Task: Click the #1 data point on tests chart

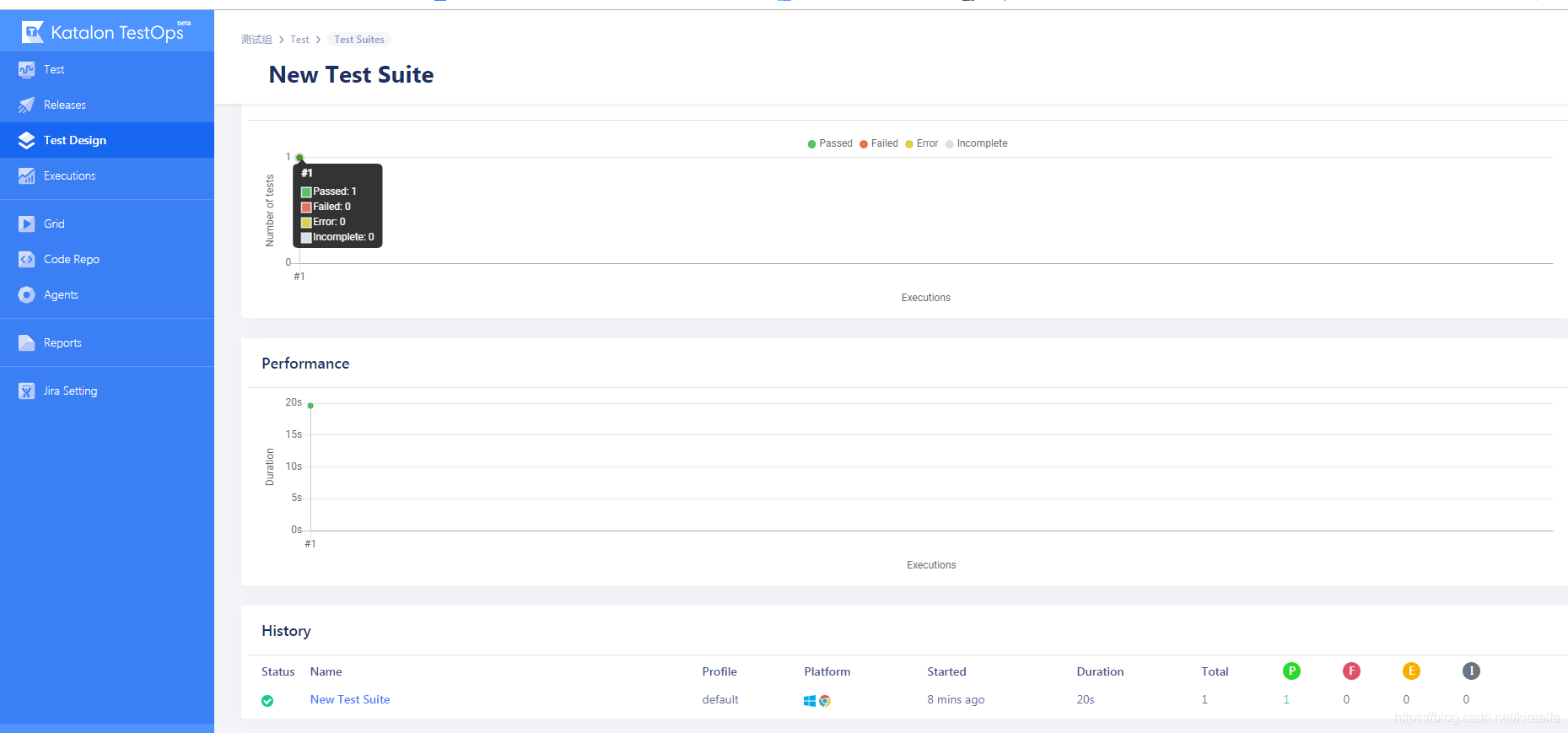Action: tap(299, 158)
